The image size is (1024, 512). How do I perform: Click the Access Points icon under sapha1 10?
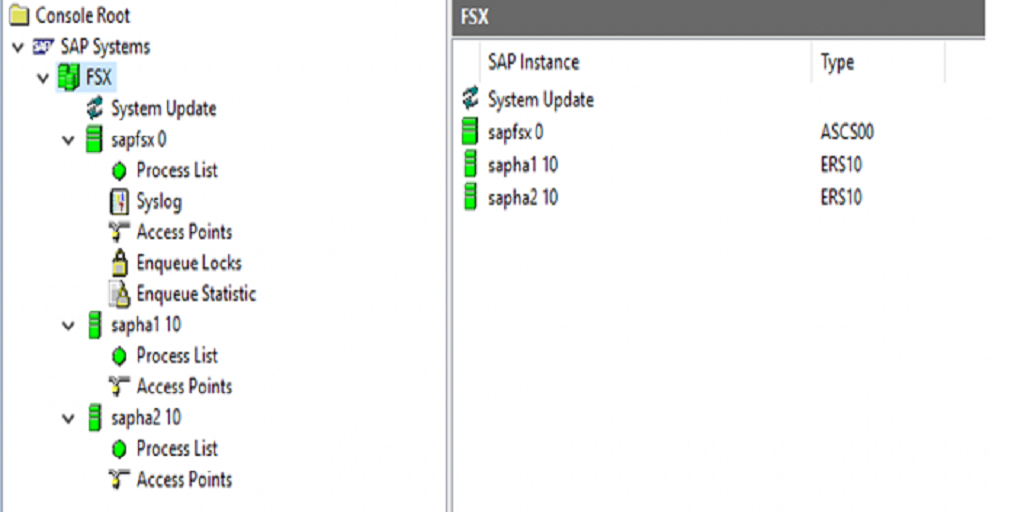[119, 387]
